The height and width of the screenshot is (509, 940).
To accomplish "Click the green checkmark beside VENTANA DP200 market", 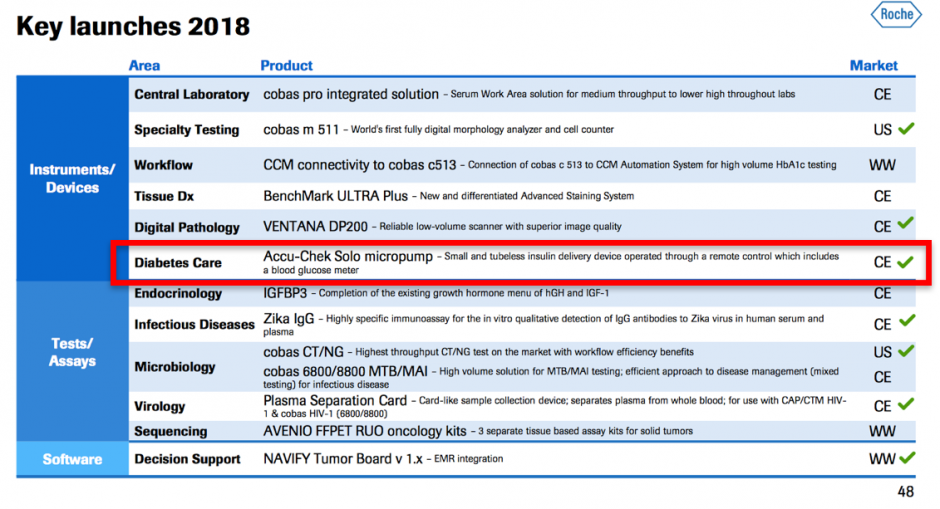I will 905,224.
